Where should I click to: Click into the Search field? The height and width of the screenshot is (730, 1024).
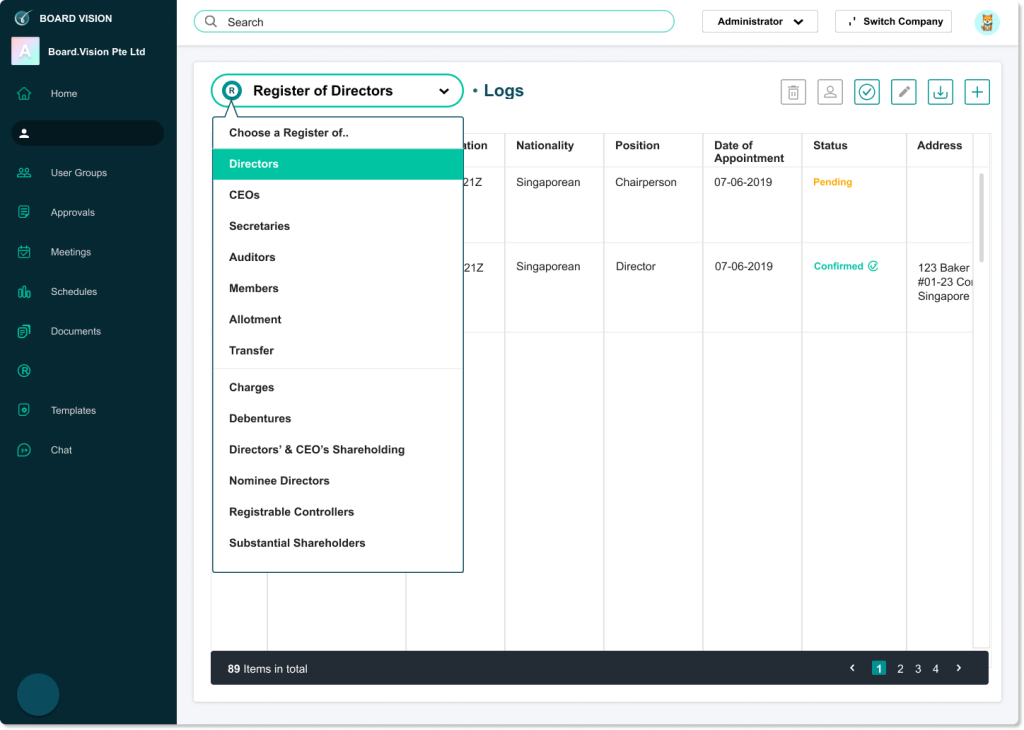pyautogui.click(x=434, y=22)
